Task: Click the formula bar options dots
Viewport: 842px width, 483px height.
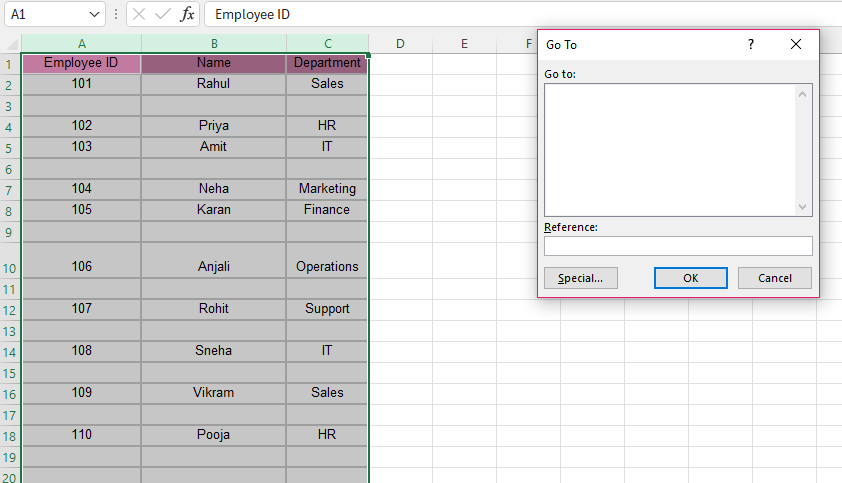Action: point(116,15)
